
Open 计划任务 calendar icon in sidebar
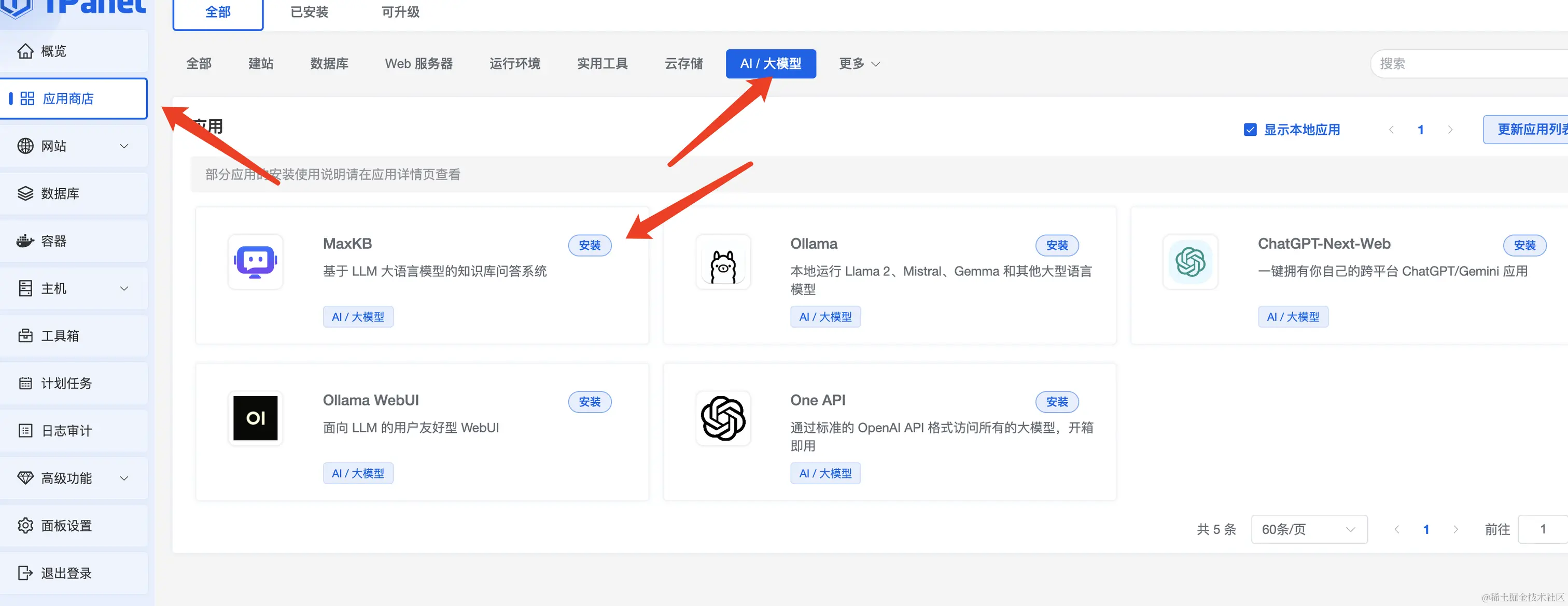(25, 383)
